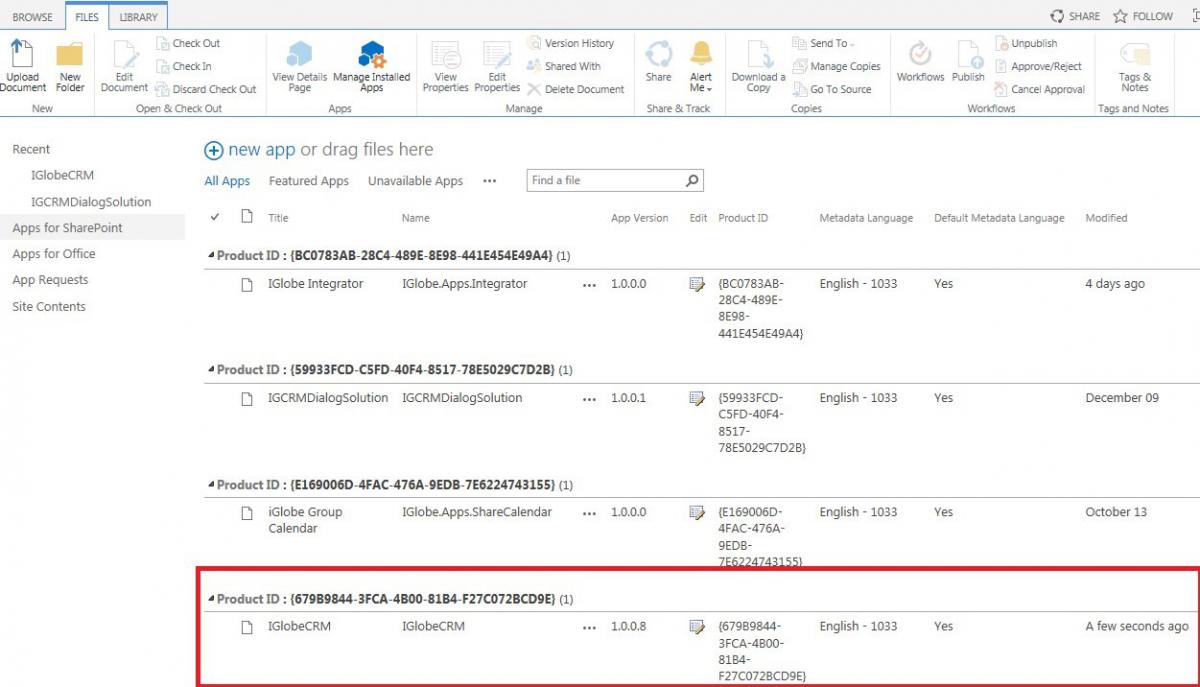Viewport: 1200px width, 687px height.
Task: Open View Details Page
Action: (x=299, y=67)
